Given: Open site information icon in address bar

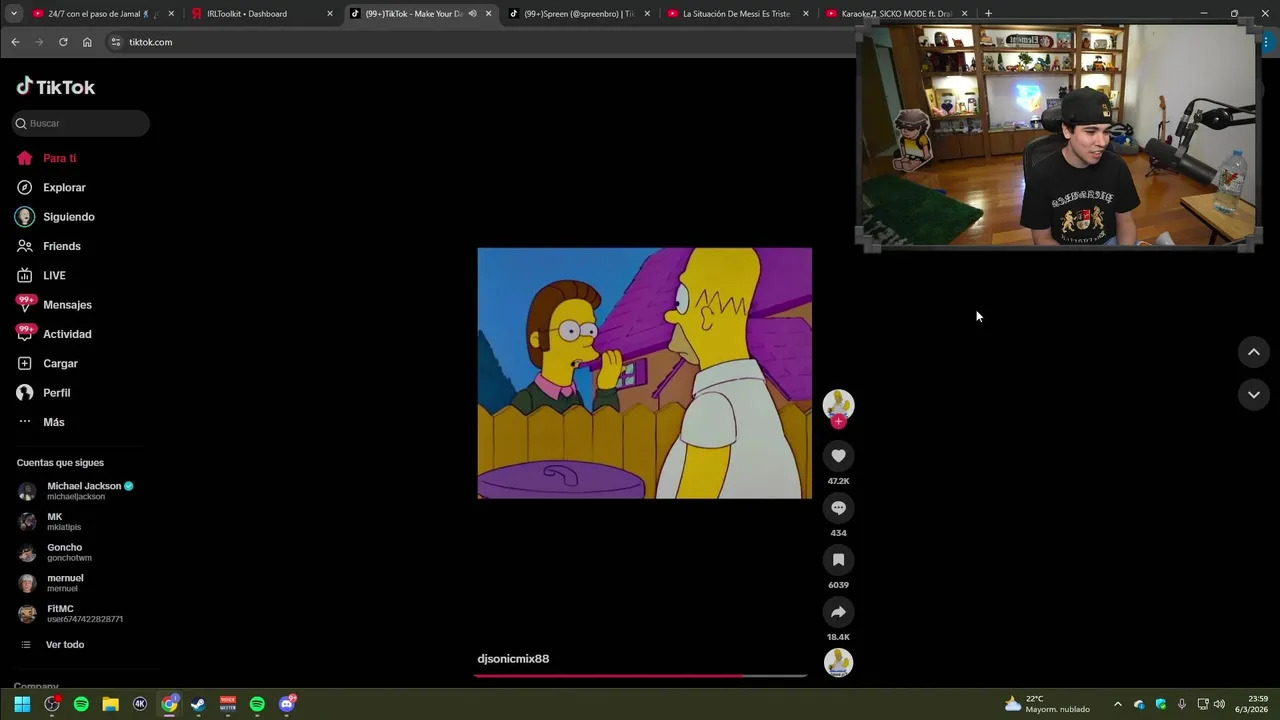Looking at the screenshot, I should [116, 42].
